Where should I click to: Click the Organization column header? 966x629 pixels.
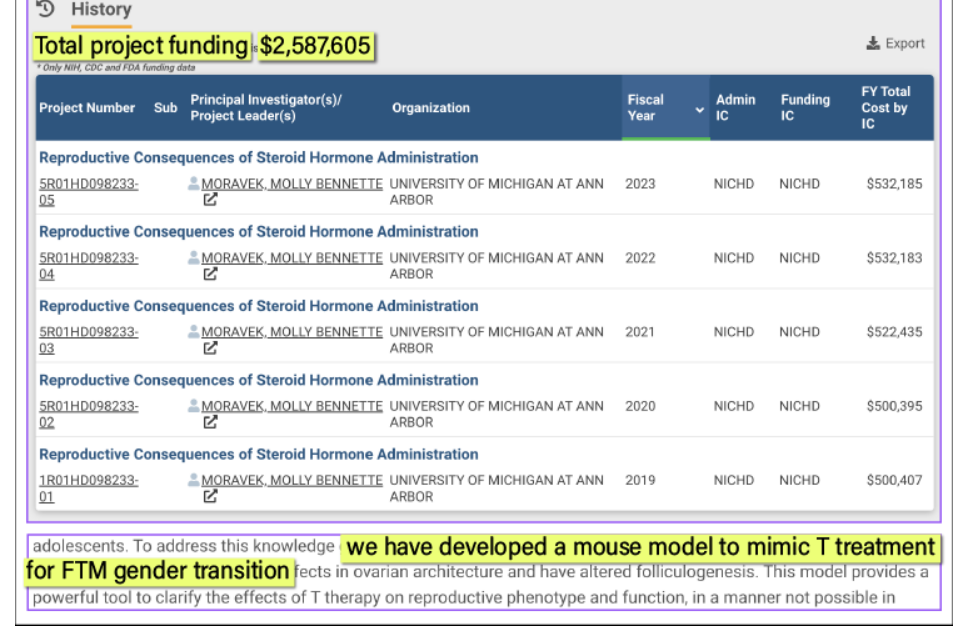(x=431, y=108)
